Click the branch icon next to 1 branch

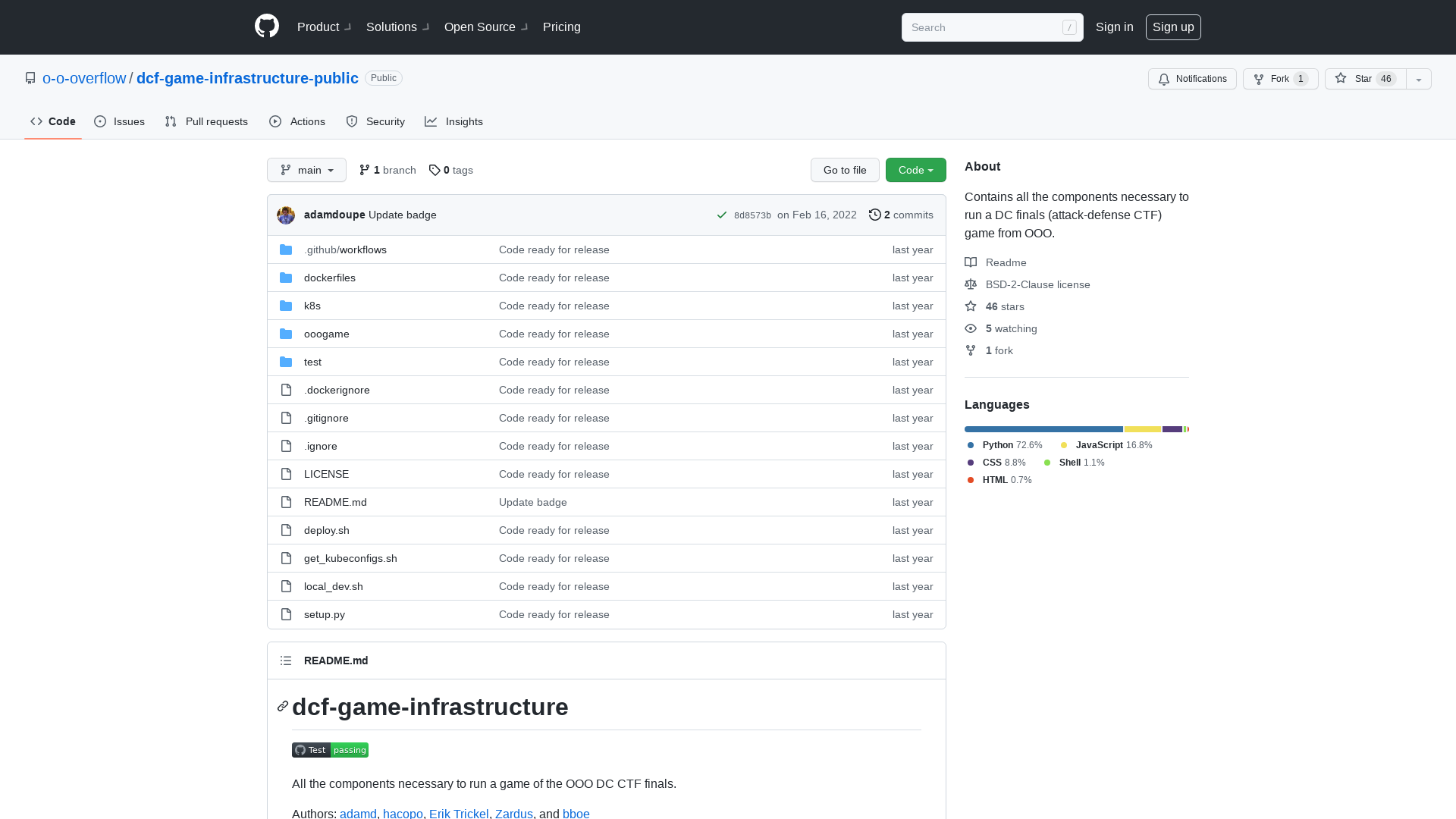pyautogui.click(x=365, y=170)
